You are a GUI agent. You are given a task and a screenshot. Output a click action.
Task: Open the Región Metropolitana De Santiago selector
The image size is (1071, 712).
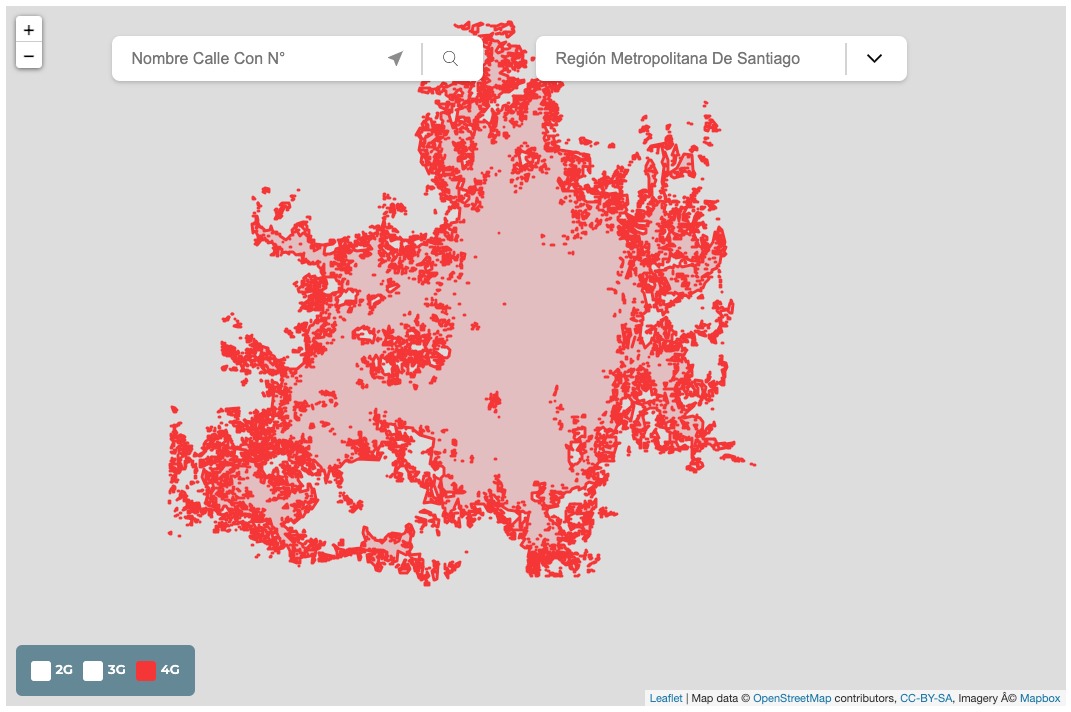point(721,58)
